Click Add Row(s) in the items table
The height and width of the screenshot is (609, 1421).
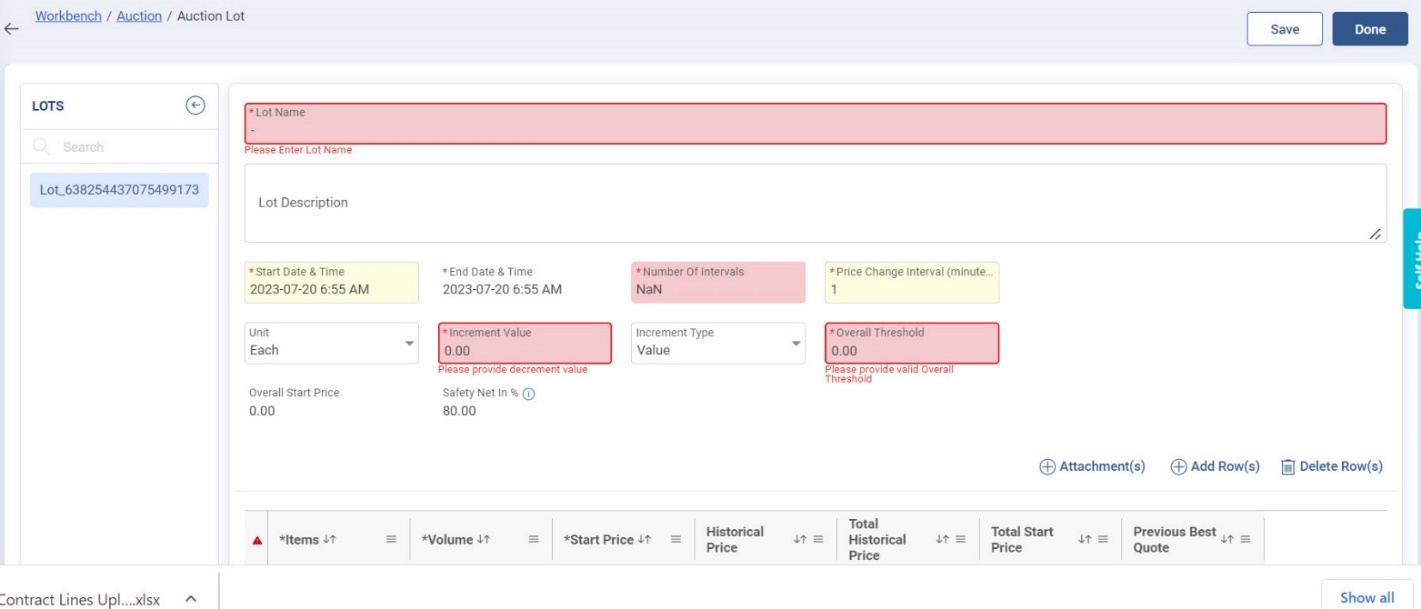click(x=1215, y=467)
